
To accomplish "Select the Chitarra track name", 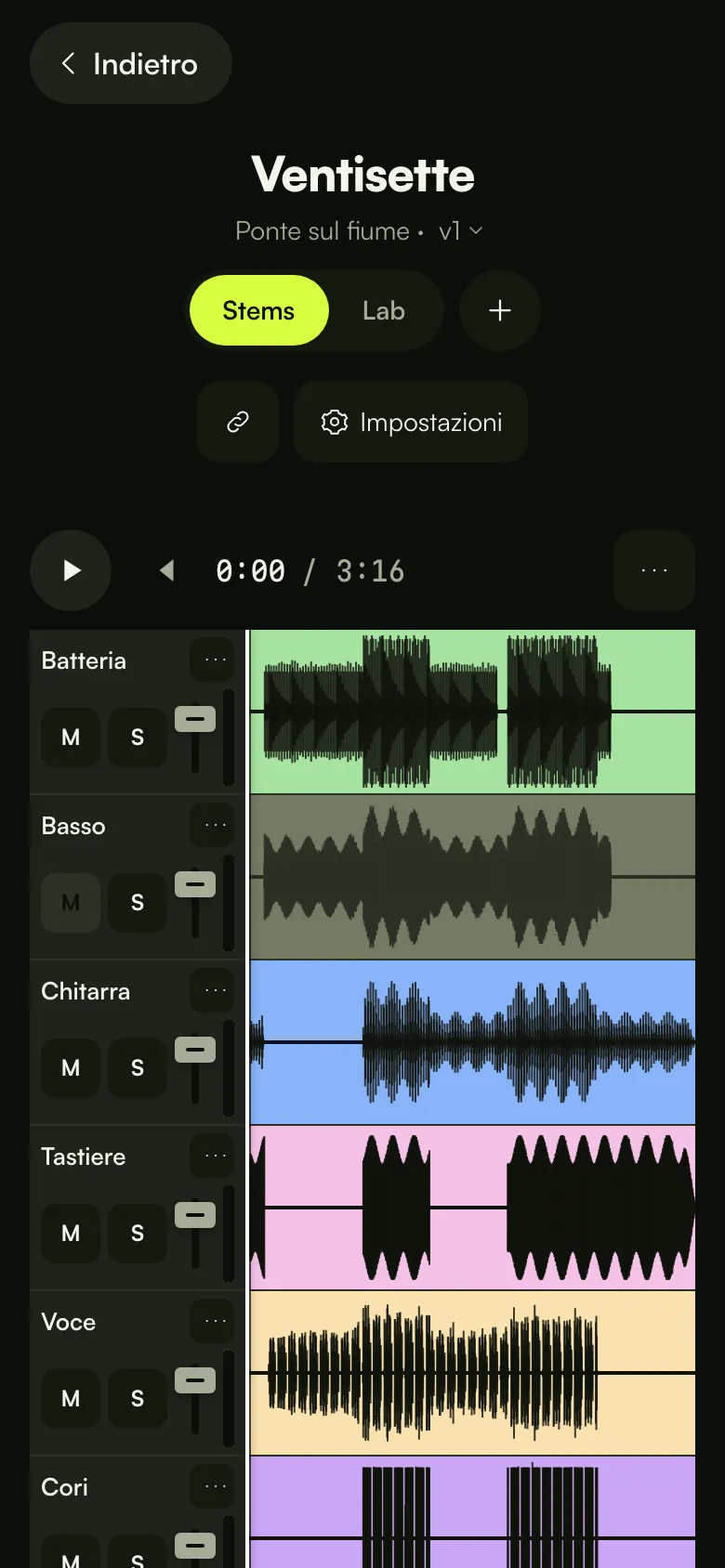I will [x=86, y=991].
